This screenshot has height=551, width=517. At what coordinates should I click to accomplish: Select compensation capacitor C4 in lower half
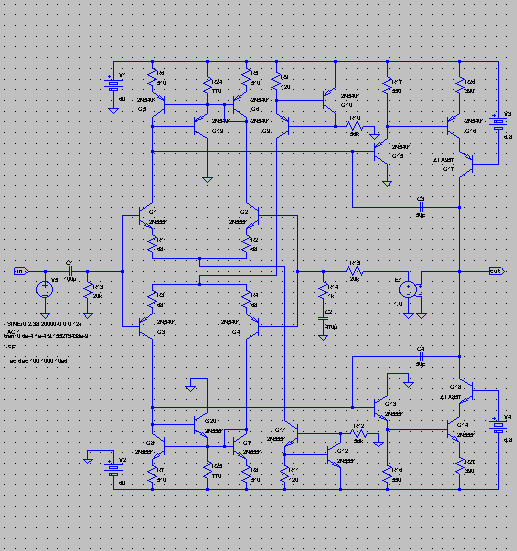click(x=421, y=357)
